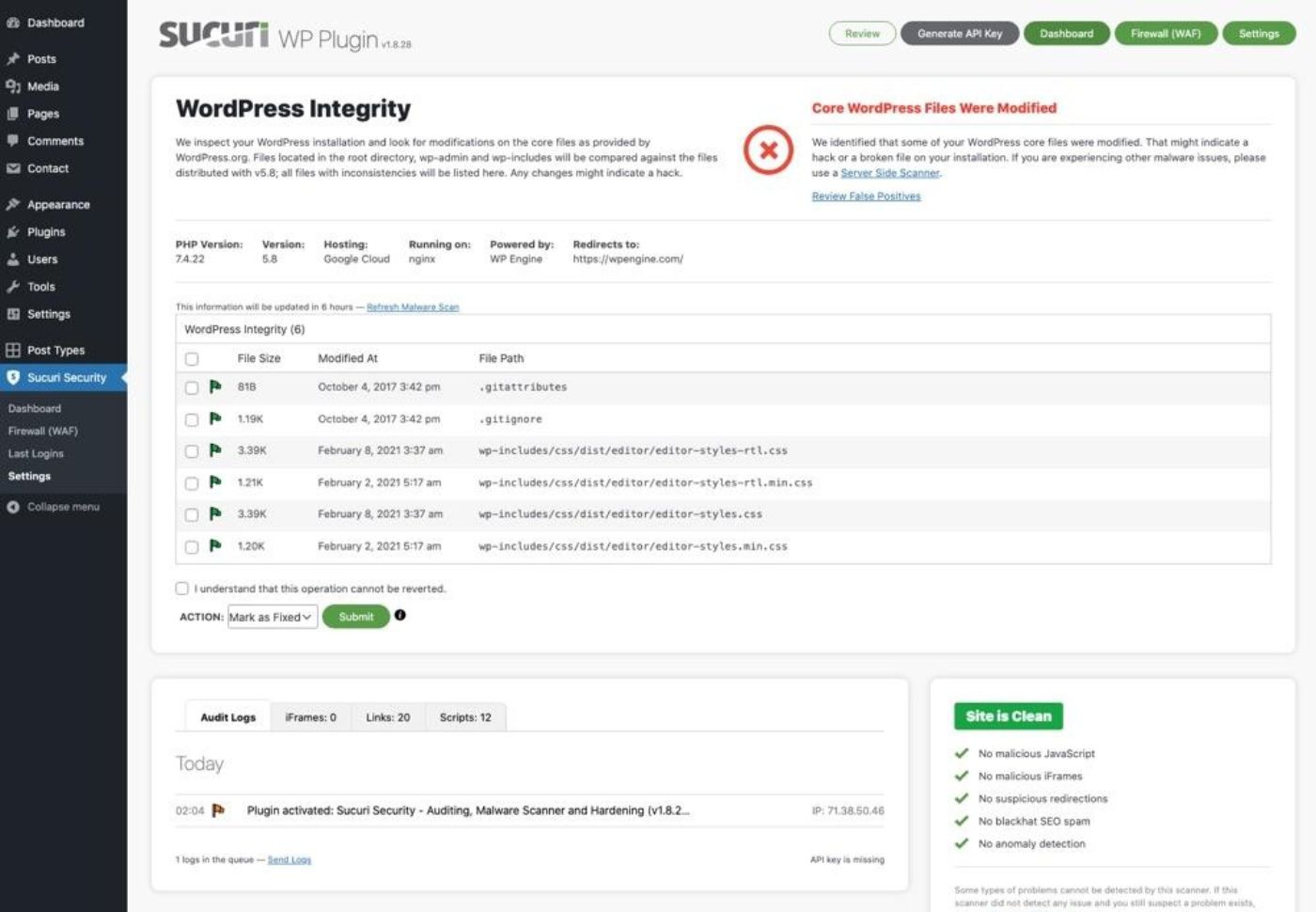Open the Links: 20 tab
The height and width of the screenshot is (912, 1316).
pyautogui.click(x=387, y=717)
